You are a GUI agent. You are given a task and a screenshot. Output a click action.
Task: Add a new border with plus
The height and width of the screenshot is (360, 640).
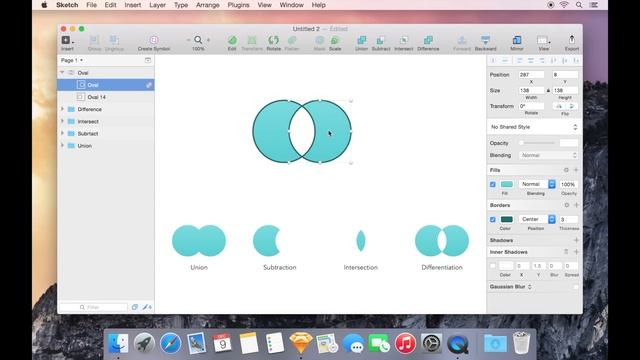576,205
